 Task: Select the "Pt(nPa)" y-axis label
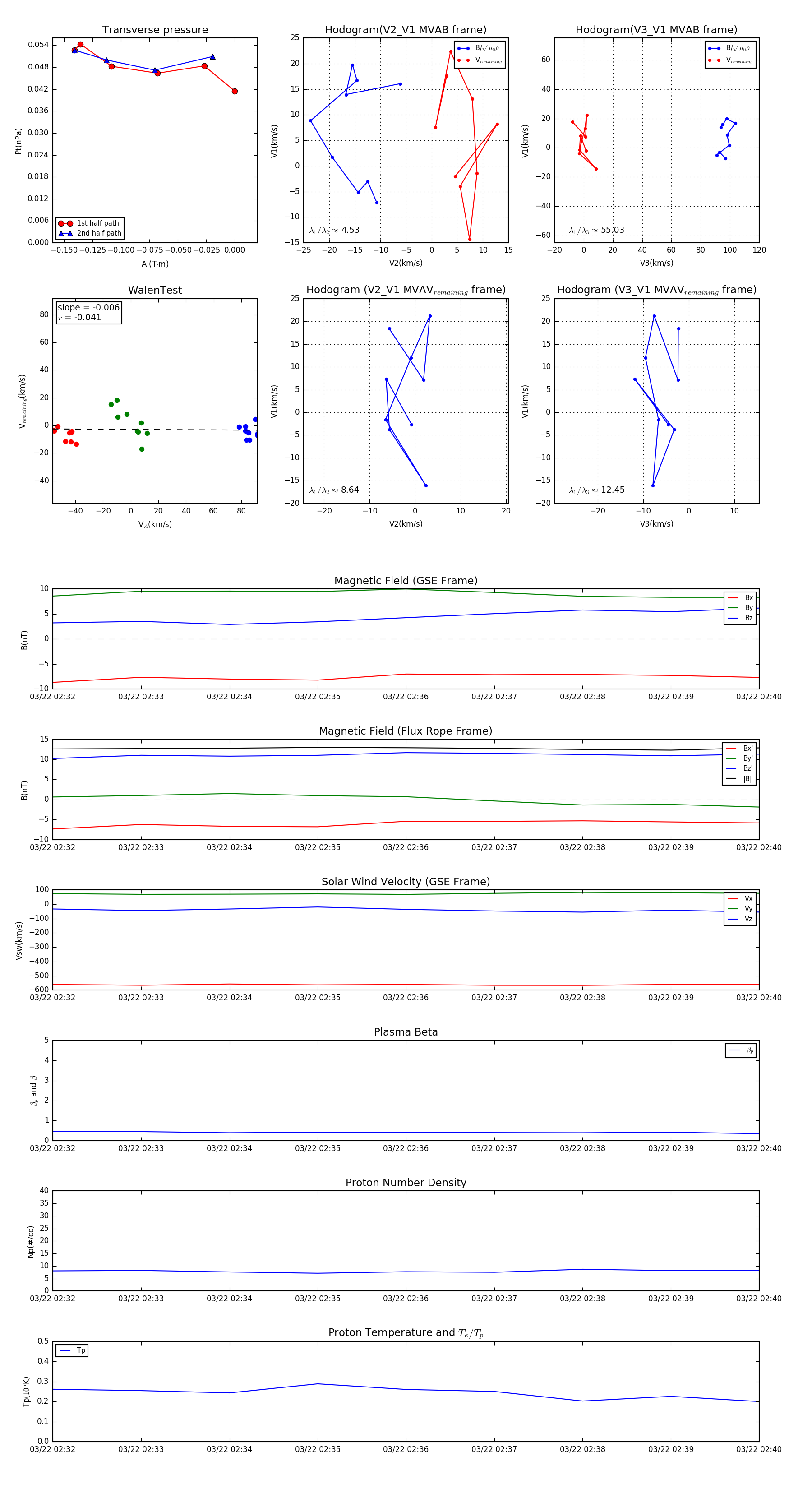tap(18, 141)
